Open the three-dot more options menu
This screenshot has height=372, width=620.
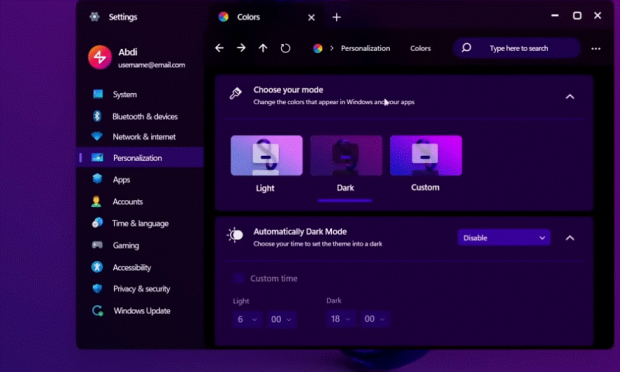[x=596, y=49]
